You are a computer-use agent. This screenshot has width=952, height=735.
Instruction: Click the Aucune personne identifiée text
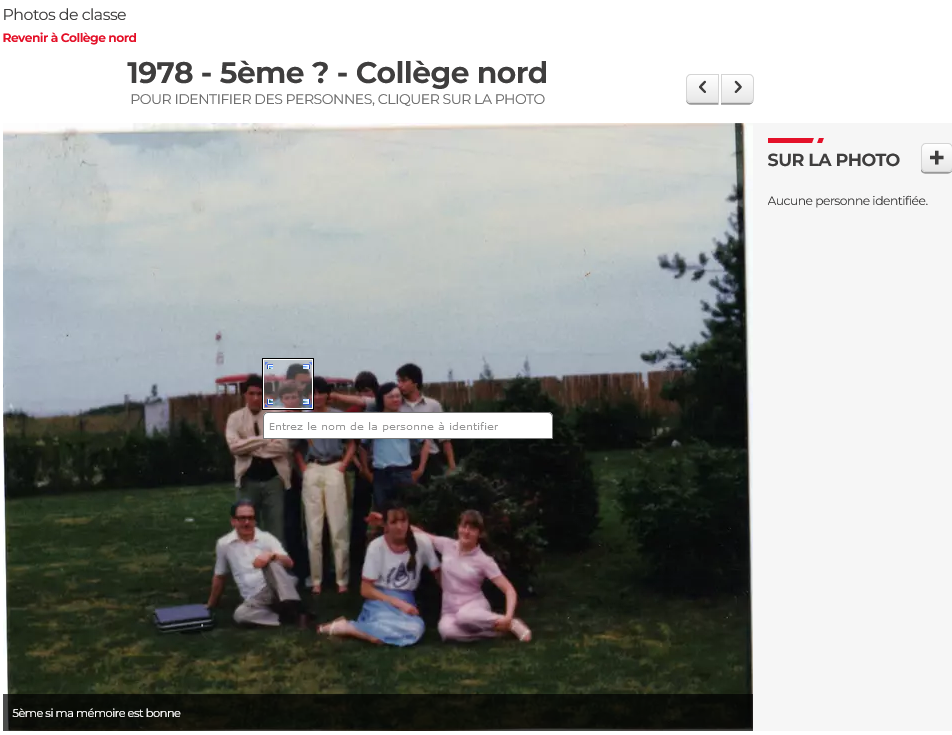point(847,201)
